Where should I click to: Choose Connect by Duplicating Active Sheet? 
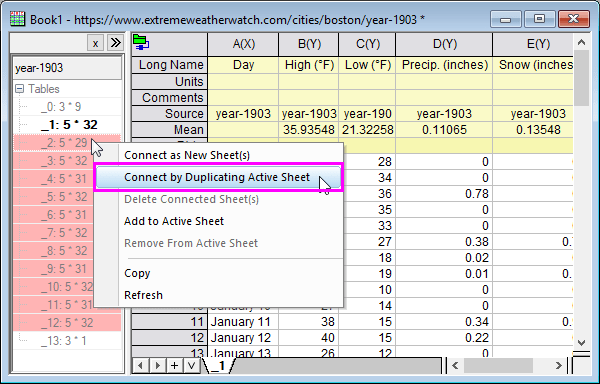(218, 177)
